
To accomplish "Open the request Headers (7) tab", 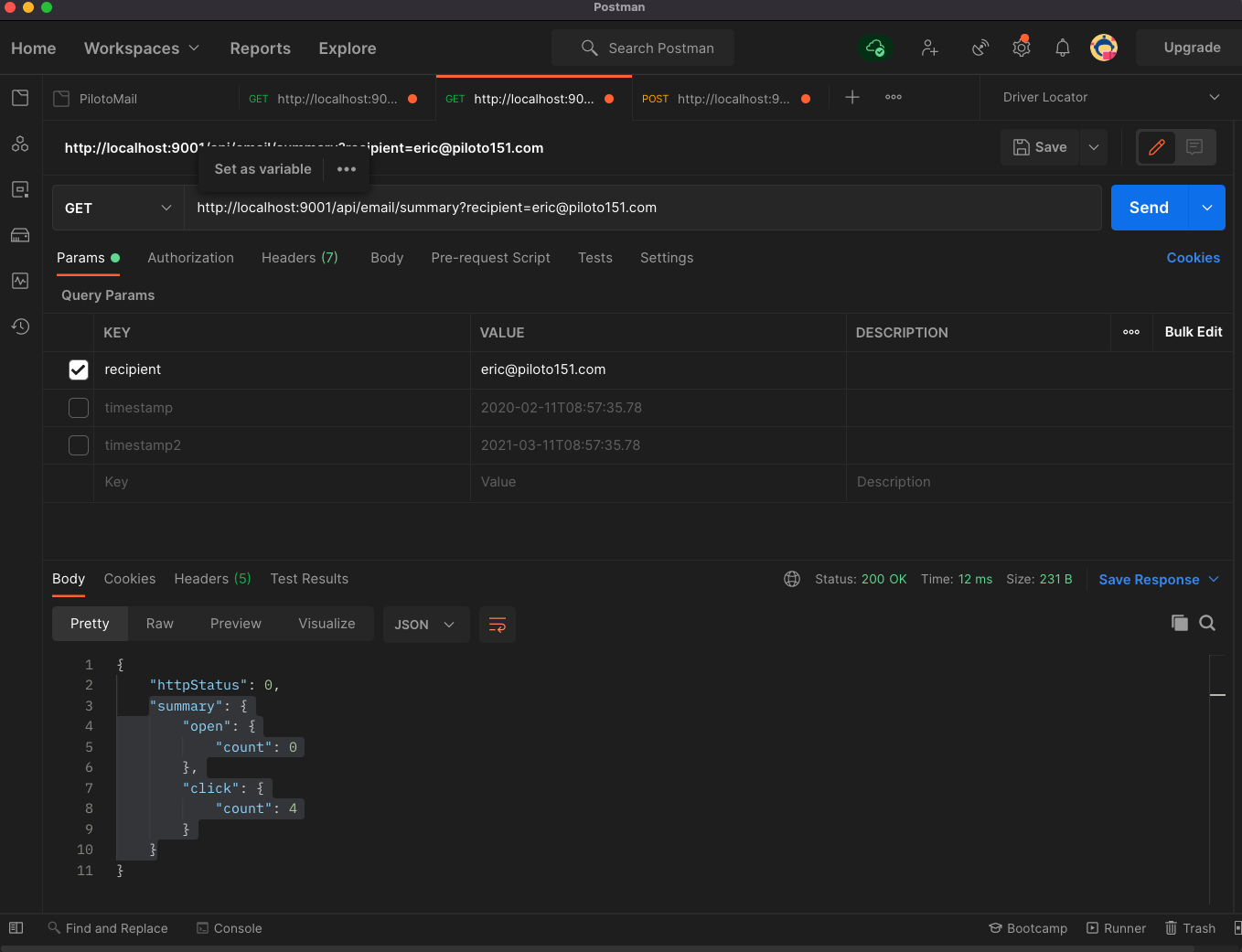I will (300, 258).
